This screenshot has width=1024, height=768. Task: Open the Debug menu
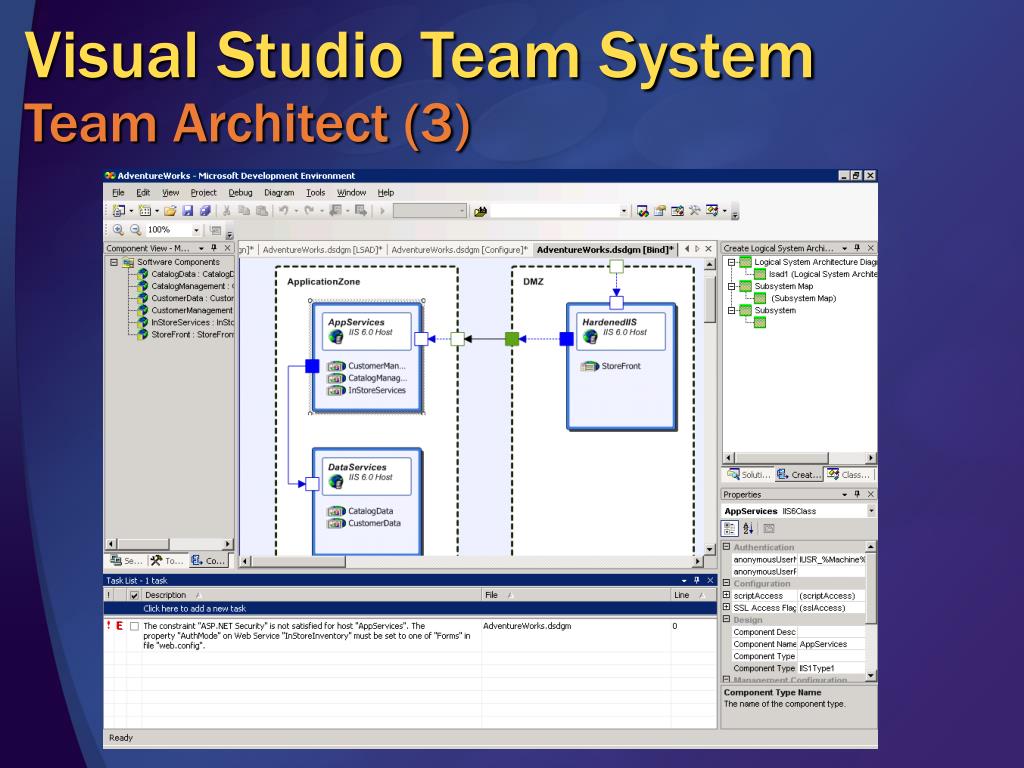(240, 193)
